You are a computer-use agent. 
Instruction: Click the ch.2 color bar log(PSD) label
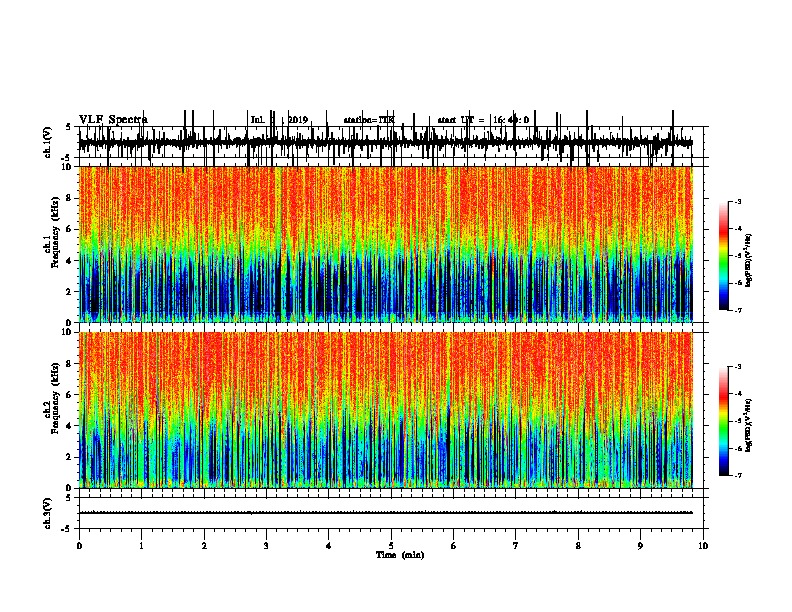(748, 426)
